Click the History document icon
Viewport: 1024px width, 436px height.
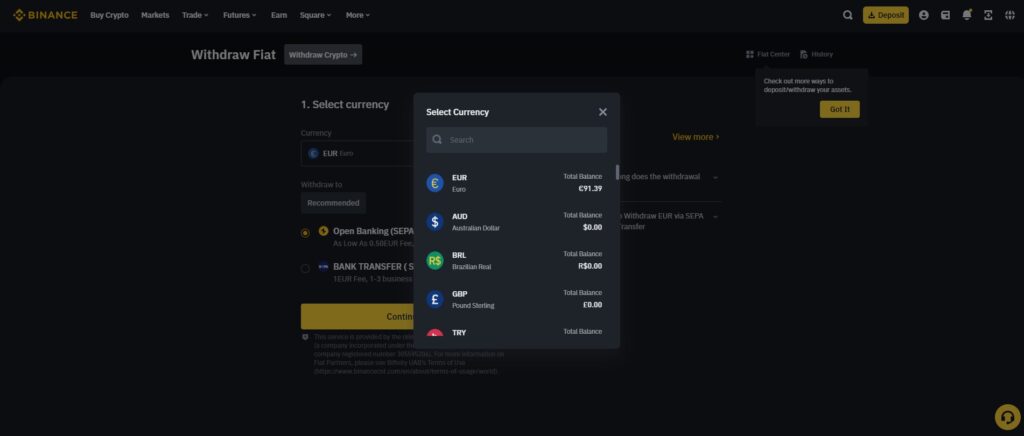(804, 54)
